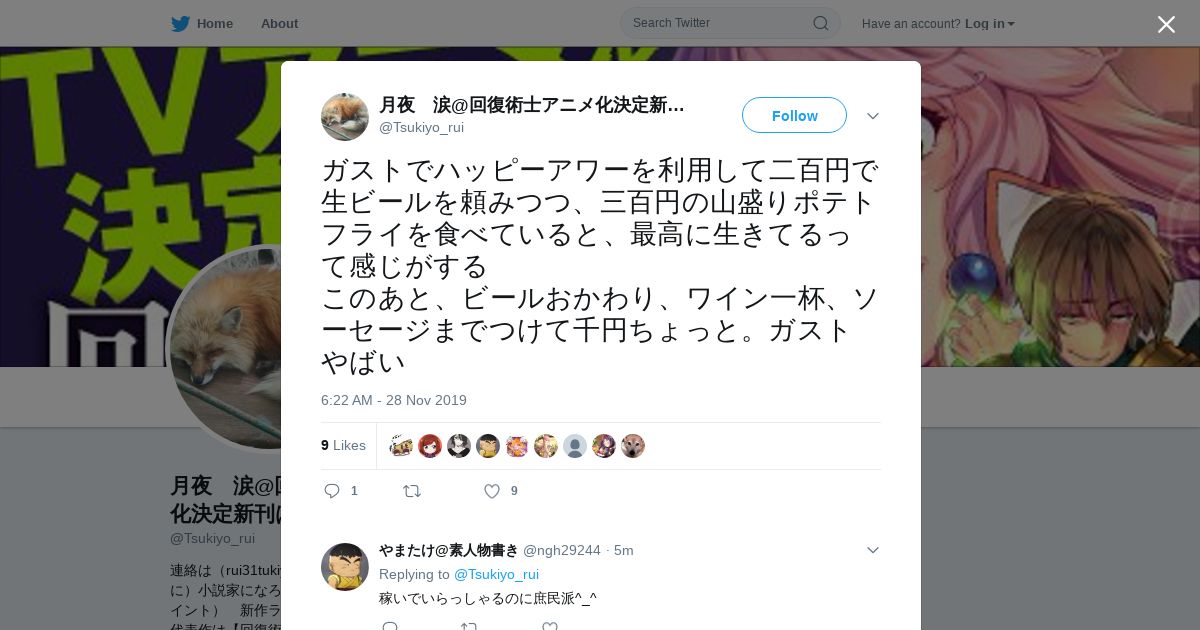Expand the tweet options chevron beside Follow
Image resolution: width=1200 pixels, height=630 pixels.
point(873,116)
